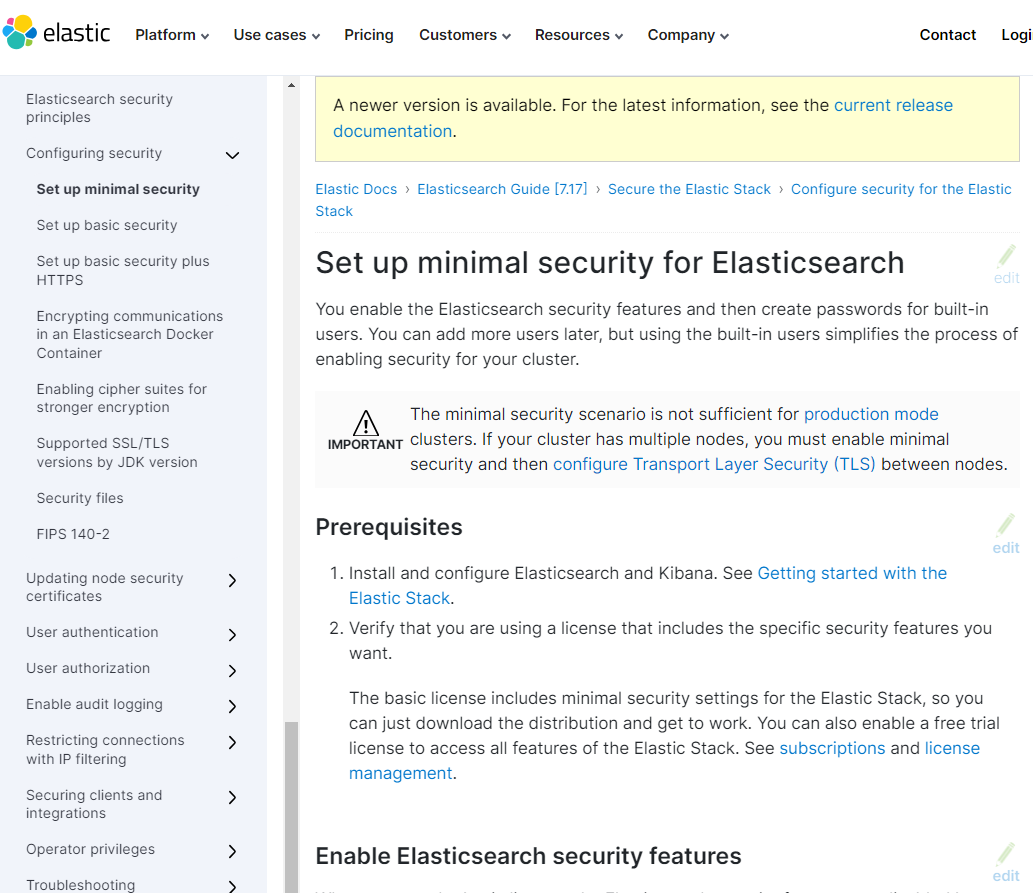Screen dimensions: 1033x893
Task: Open User authorization sidebar item
Action: pyautogui.click(x=88, y=668)
